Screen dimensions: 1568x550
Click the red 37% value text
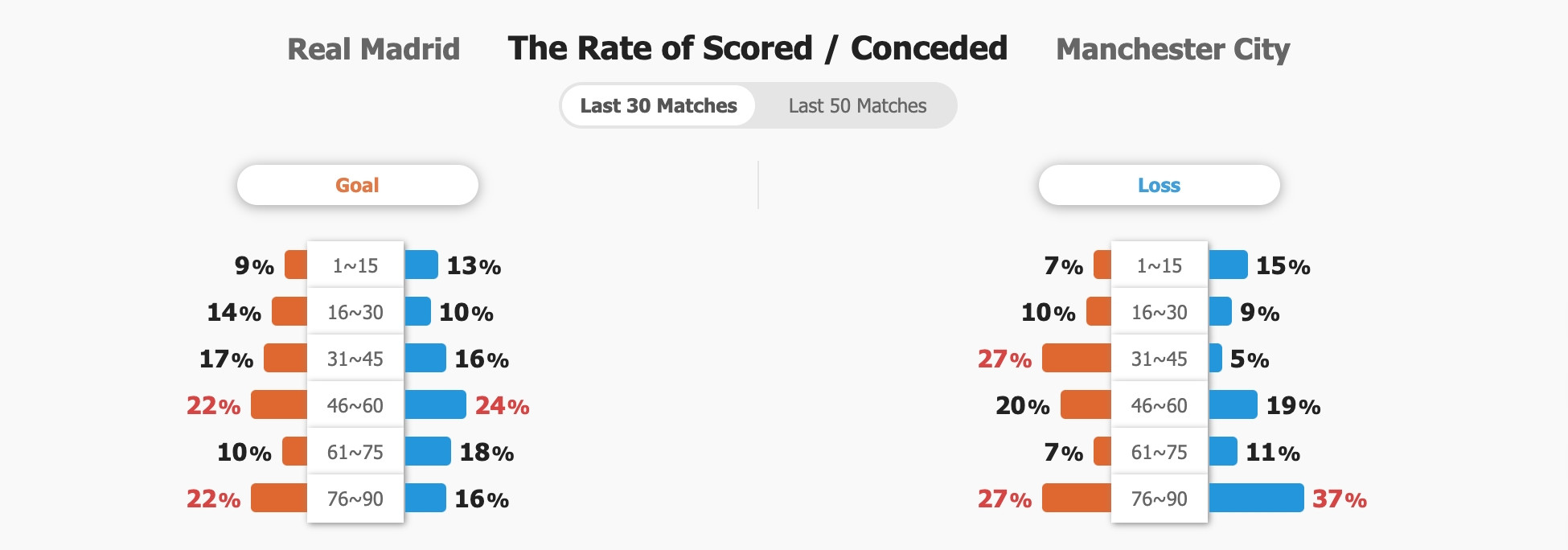pyautogui.click(x=1340, y=499)
